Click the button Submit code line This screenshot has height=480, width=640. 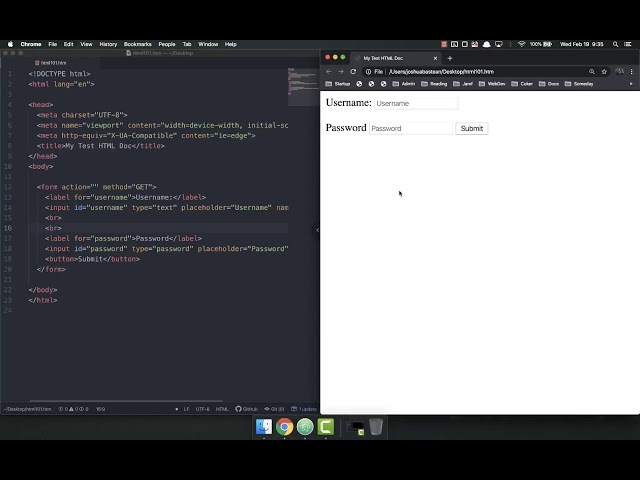(x=92, y=259)
